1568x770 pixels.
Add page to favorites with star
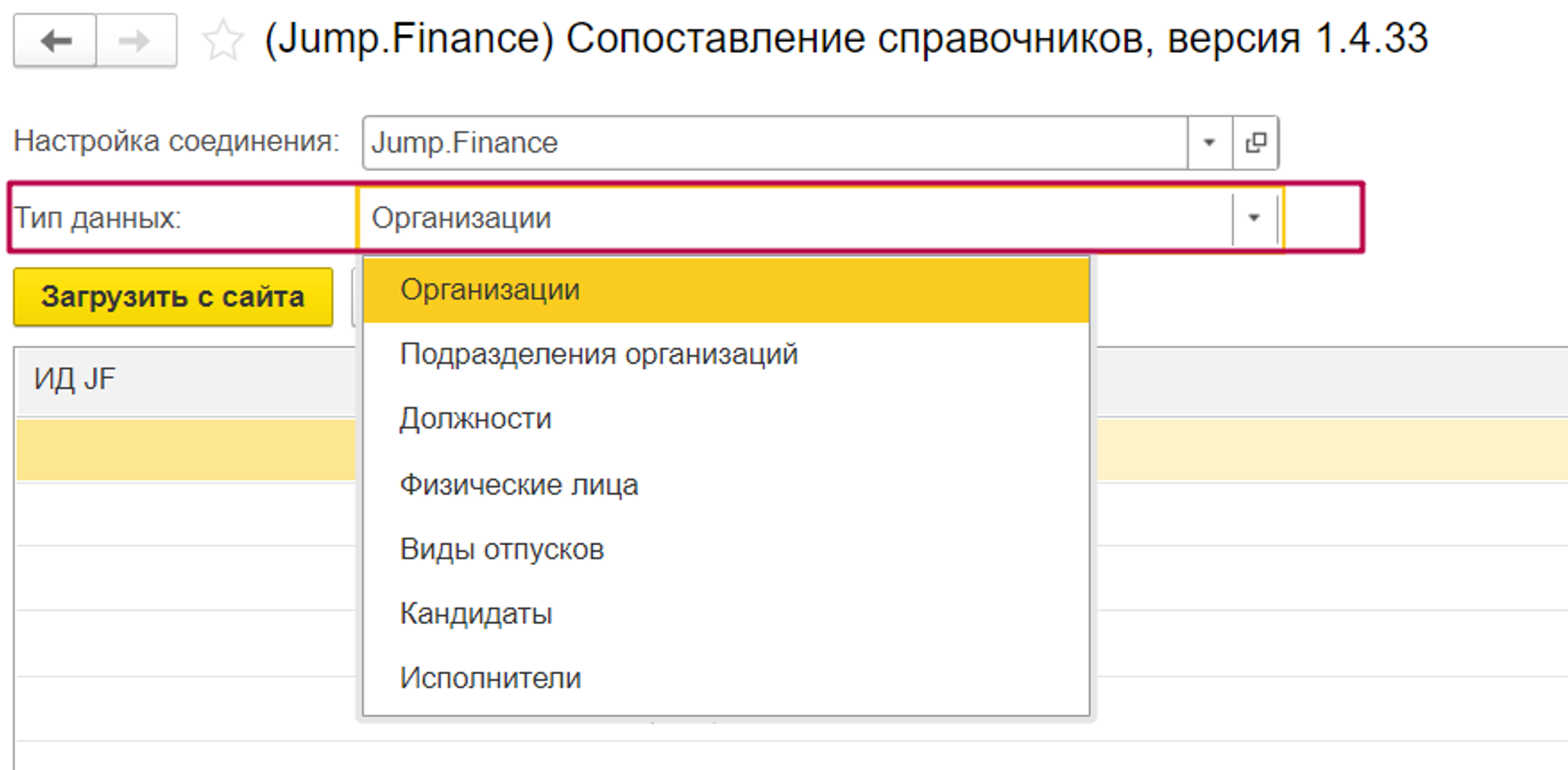[222, 41]
